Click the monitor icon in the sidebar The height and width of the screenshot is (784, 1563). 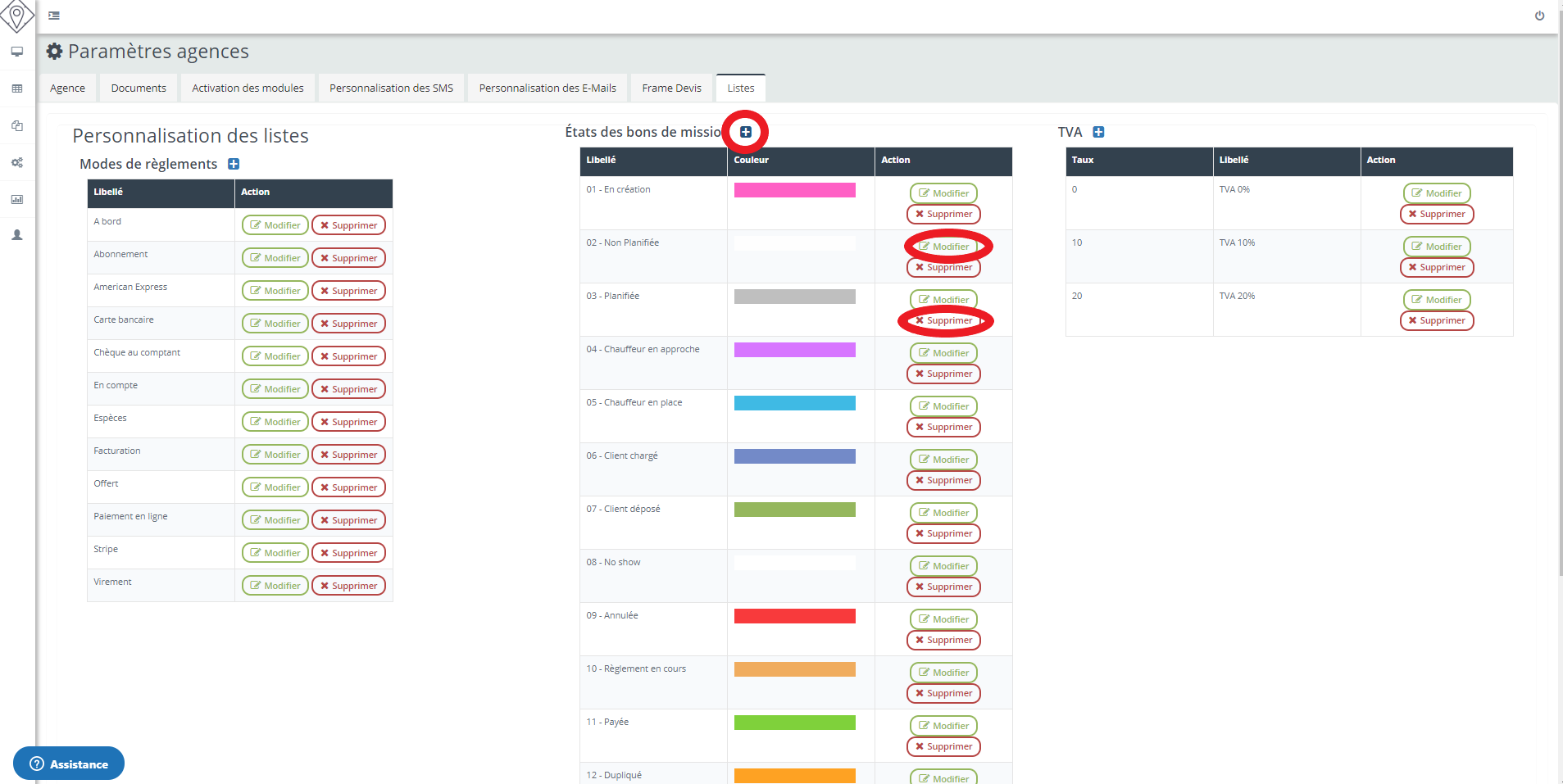coord(17,52)
